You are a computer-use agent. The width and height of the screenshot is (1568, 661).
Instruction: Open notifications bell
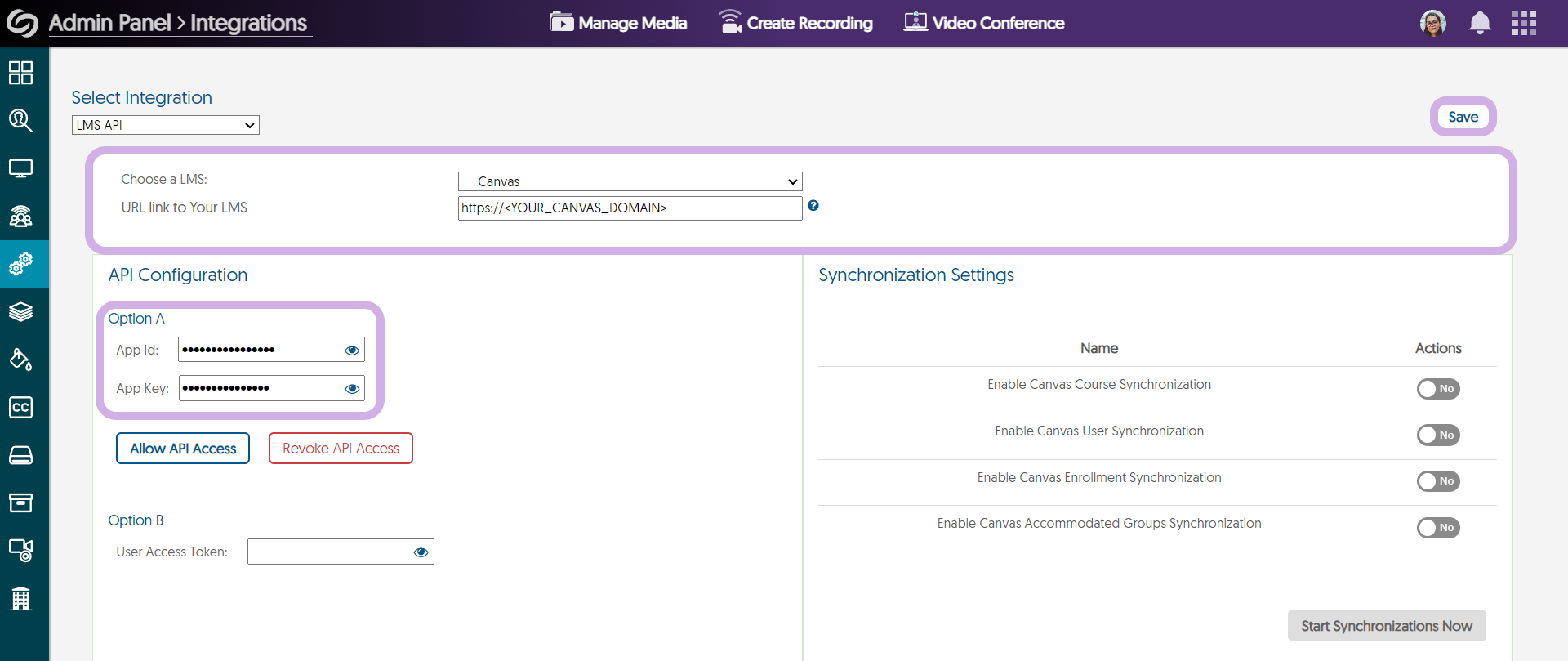[x=1480, y=23]
